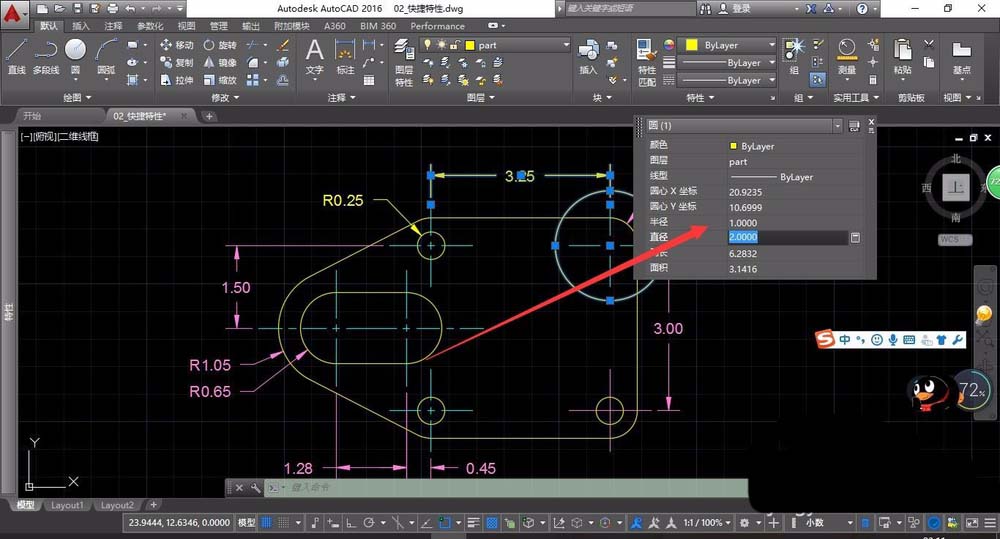Toggle layer lock icon in layer dropdown

coord(455,45)
